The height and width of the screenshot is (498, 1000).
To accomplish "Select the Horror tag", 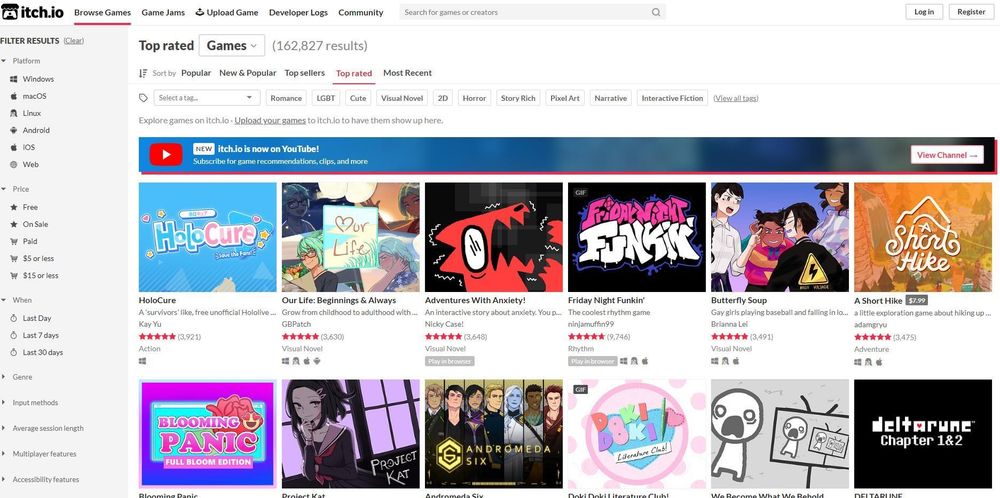I will [x=474, y=98].
